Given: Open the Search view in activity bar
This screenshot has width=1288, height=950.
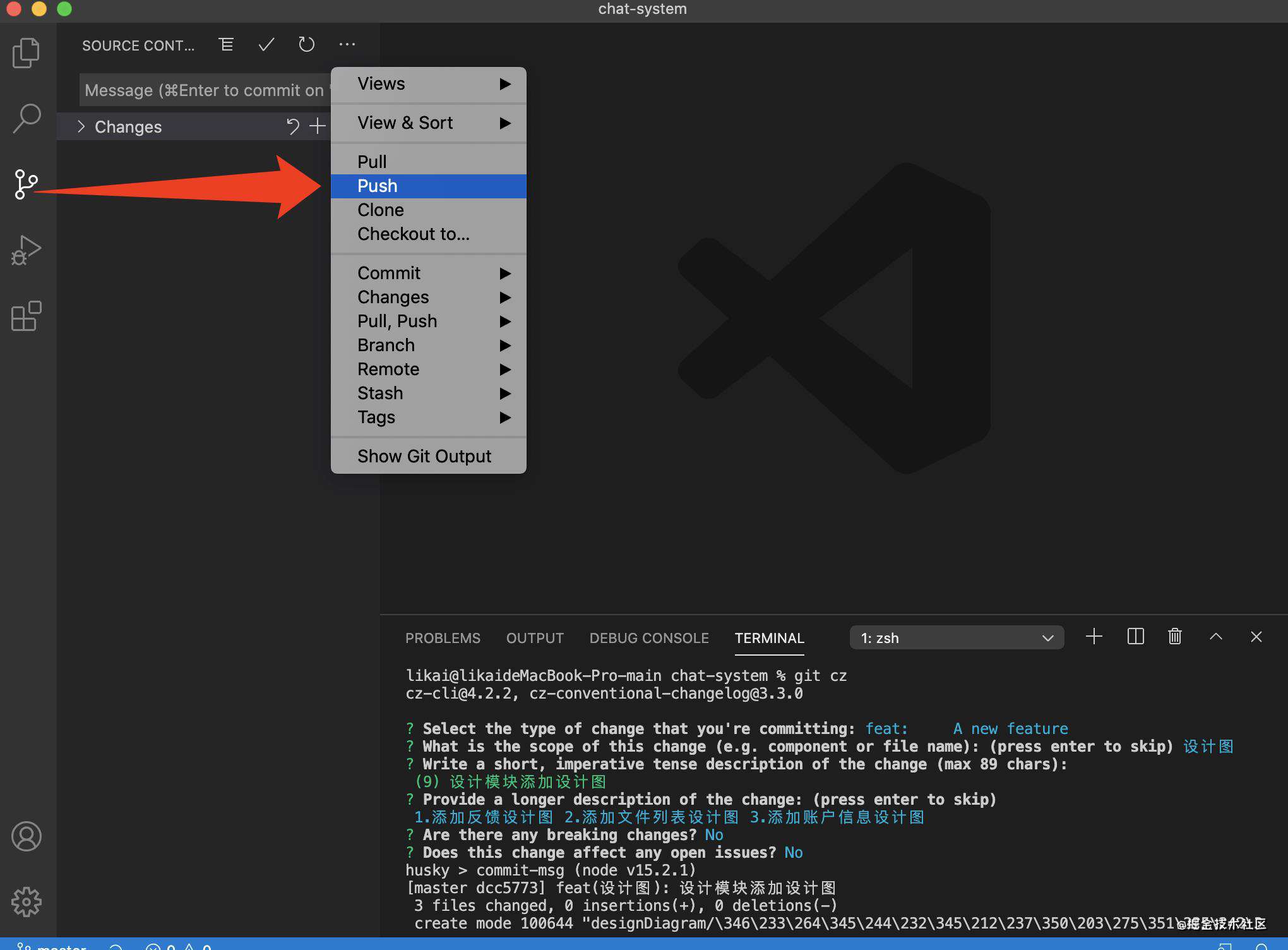Looking at the screenshot, I should click(x=27, y=118).
